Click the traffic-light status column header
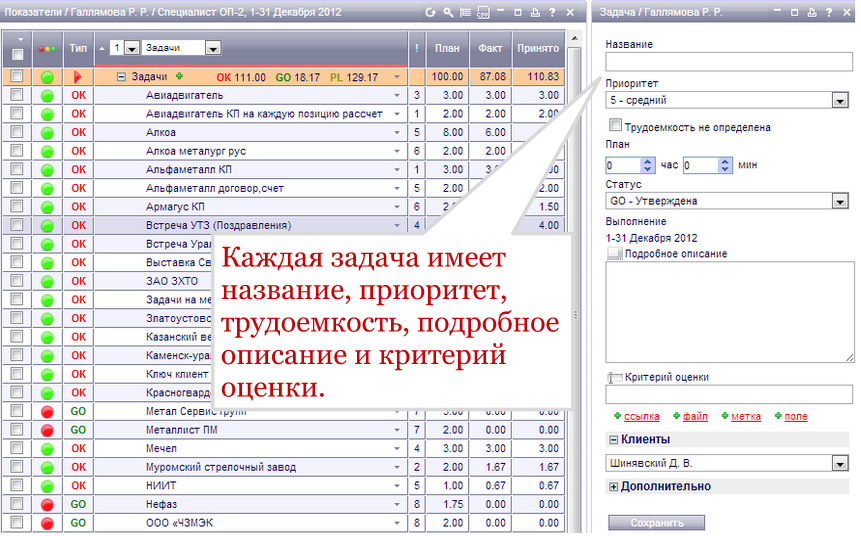 (x=47, y=49)
